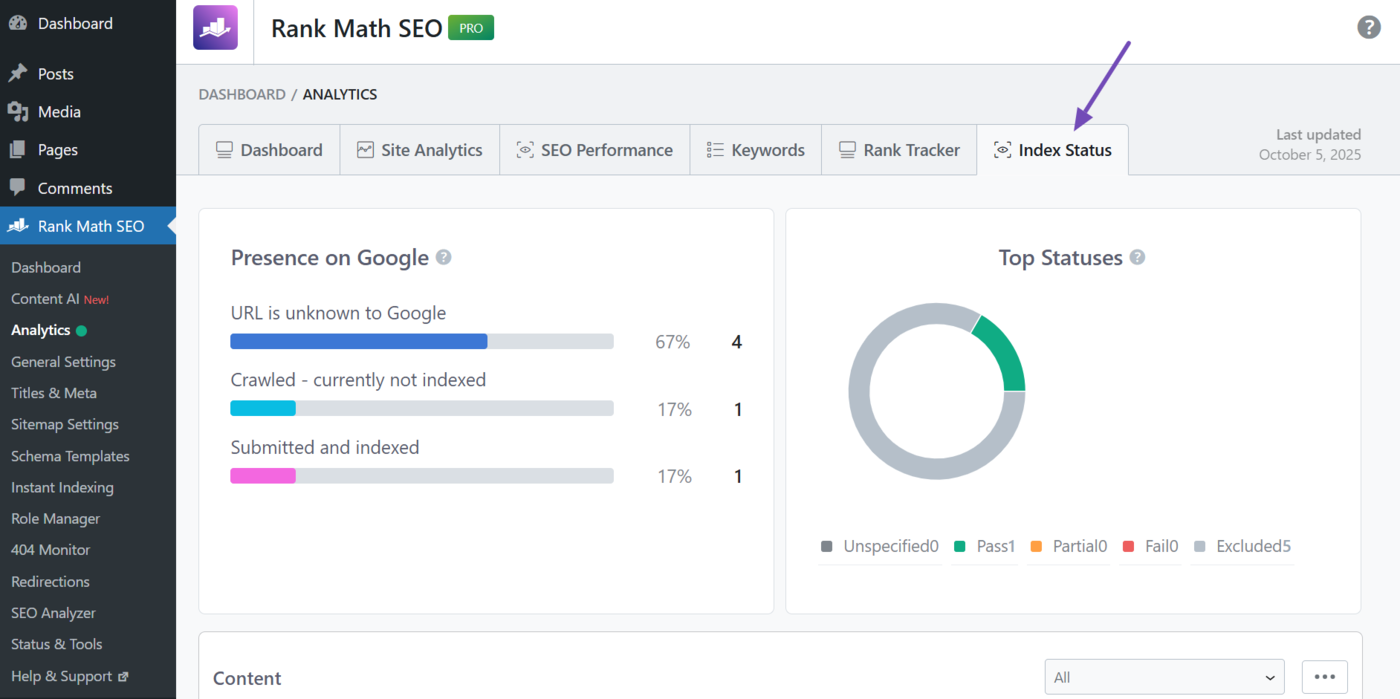The width and height of the screenshot is (1400, 699).
Task: Open the All content filter dropdown
Action: coord(1164,676)
